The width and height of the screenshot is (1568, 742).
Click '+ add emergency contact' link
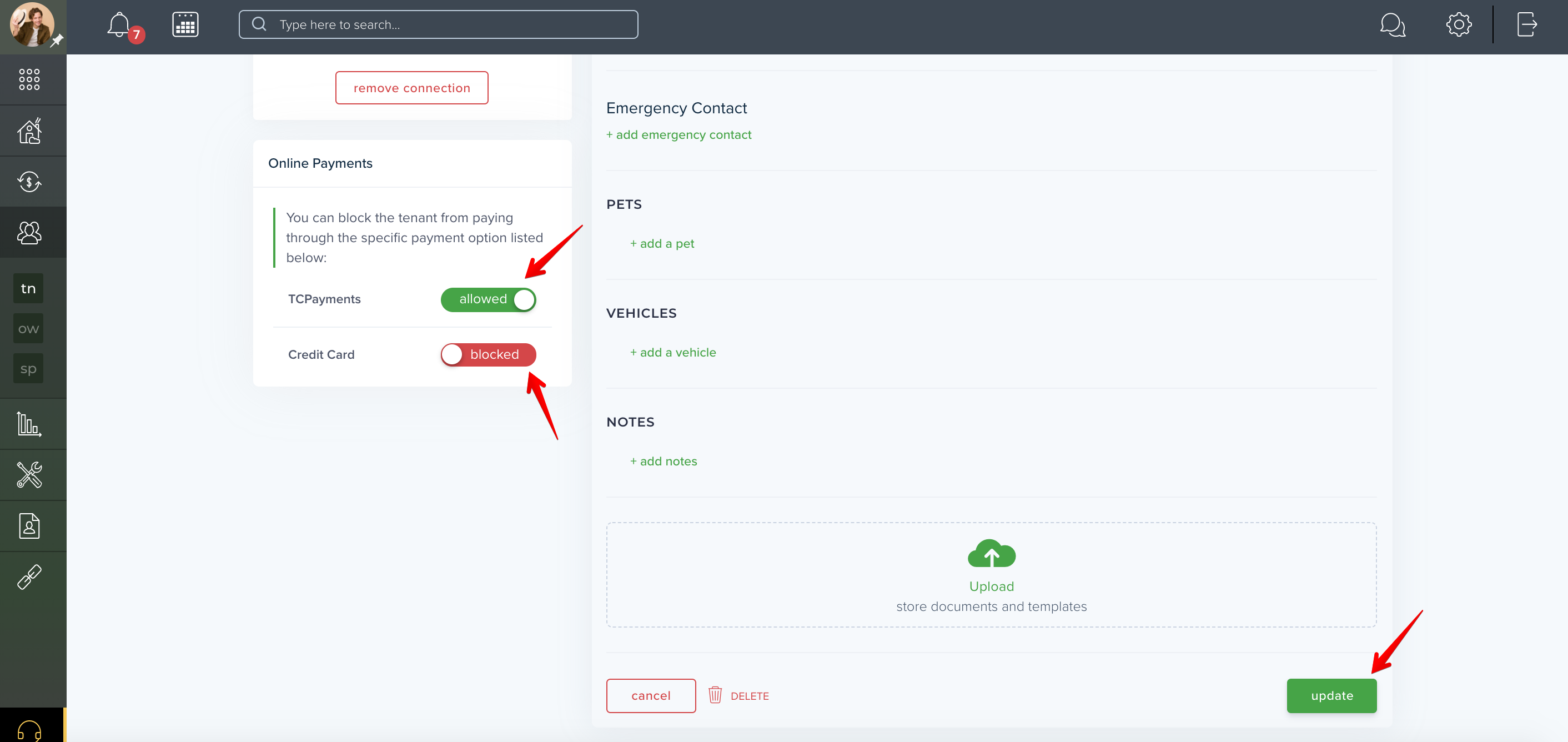[678, 134]
